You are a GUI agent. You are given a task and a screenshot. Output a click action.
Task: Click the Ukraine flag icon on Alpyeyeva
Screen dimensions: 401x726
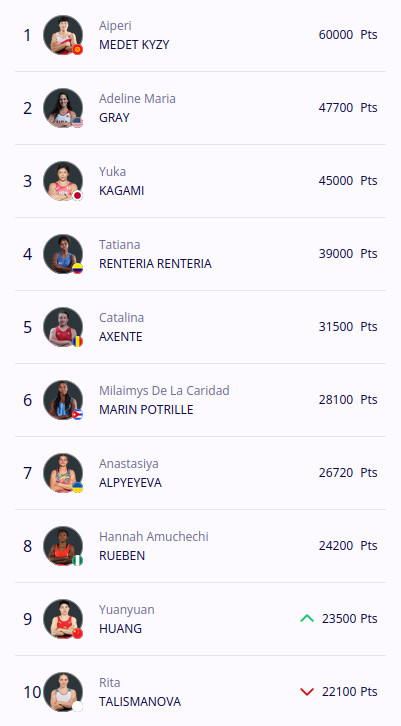tap(77, 487)
